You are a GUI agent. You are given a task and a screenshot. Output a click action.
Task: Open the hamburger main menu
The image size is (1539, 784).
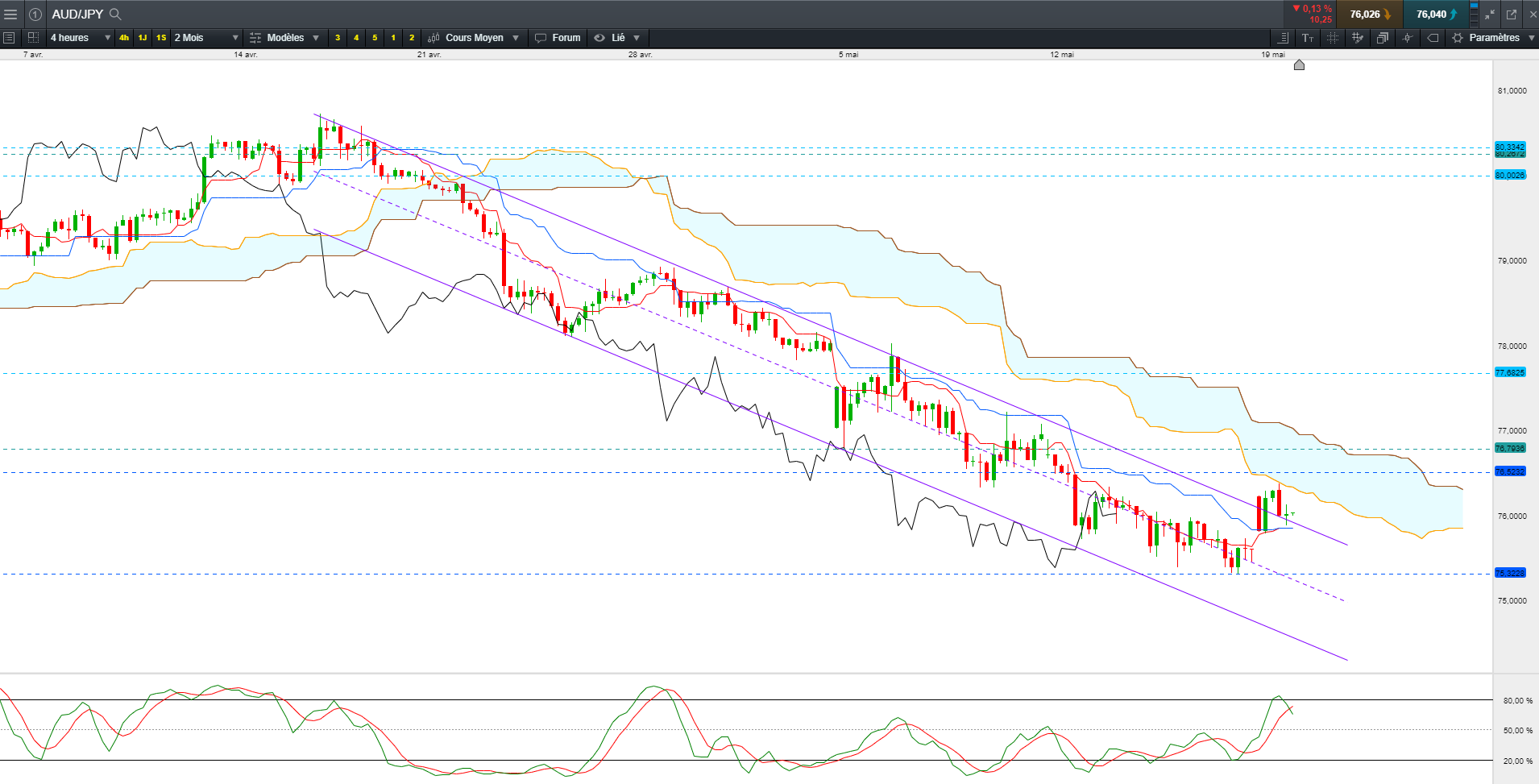coord(10,15)
